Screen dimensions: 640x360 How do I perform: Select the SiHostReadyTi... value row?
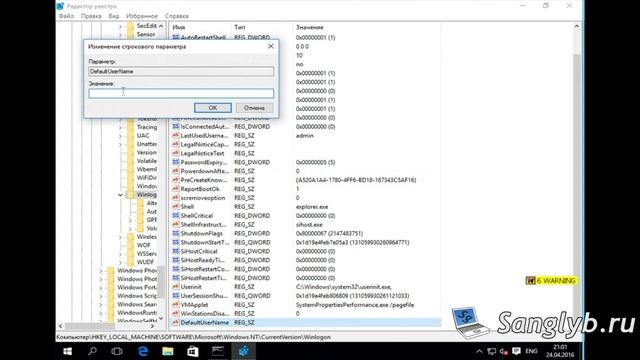[x=305, y=260]
